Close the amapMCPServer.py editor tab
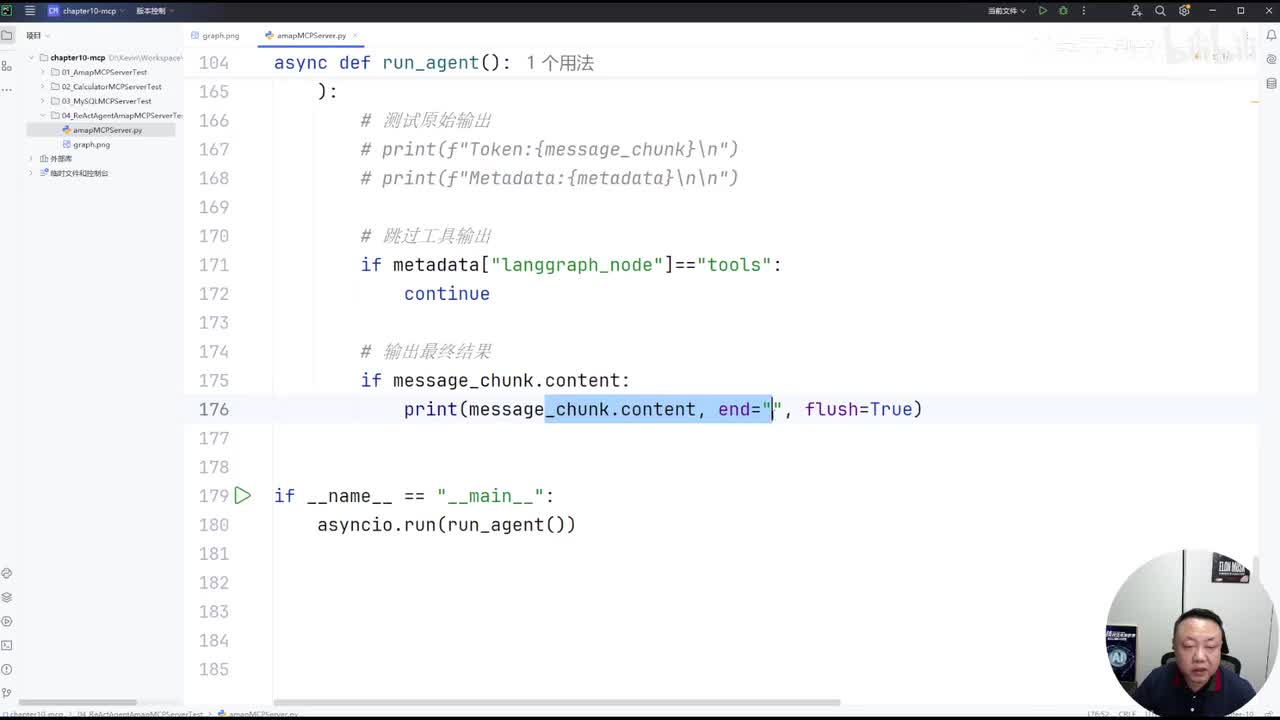 (x=355, y=36)
